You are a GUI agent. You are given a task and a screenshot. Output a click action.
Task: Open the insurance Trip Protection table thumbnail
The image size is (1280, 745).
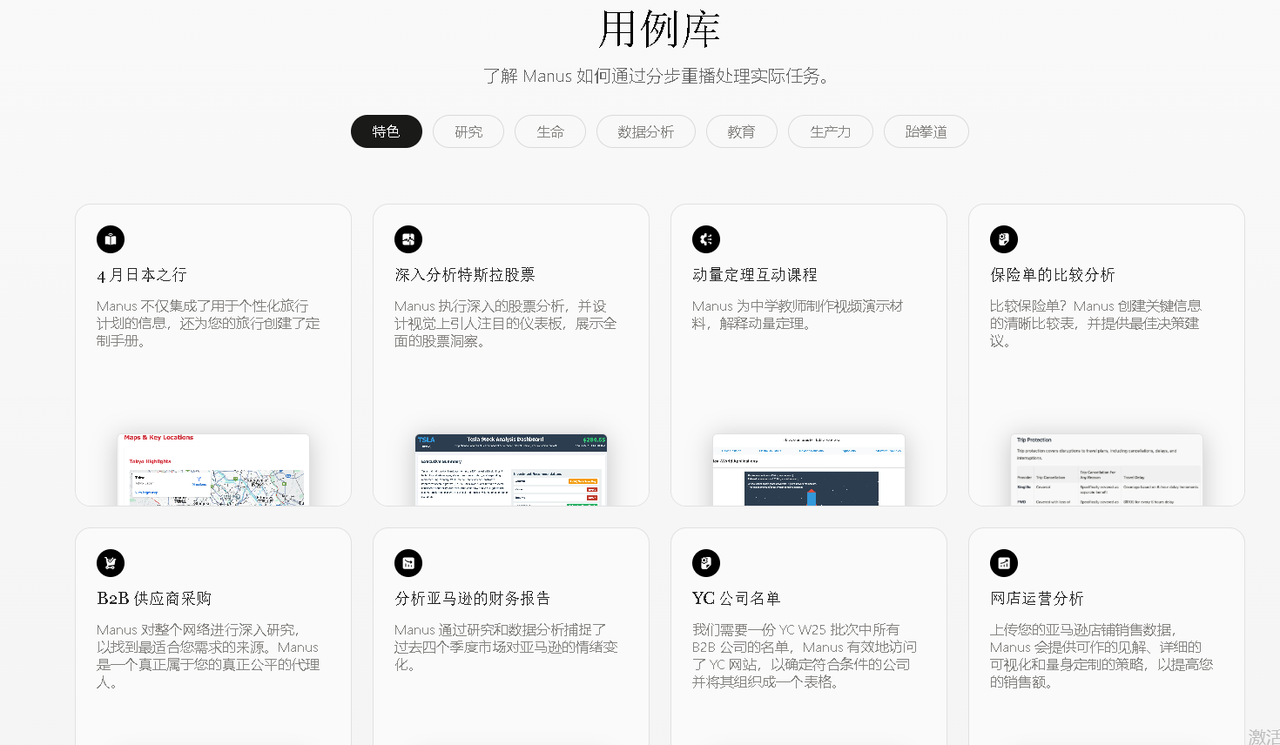coord(1106,469)
